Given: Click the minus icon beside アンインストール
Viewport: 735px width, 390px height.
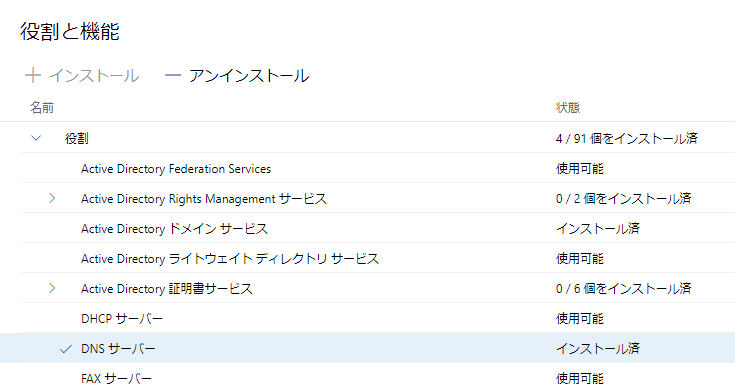Looking at the screenshot, I should [x=173, y=75].
